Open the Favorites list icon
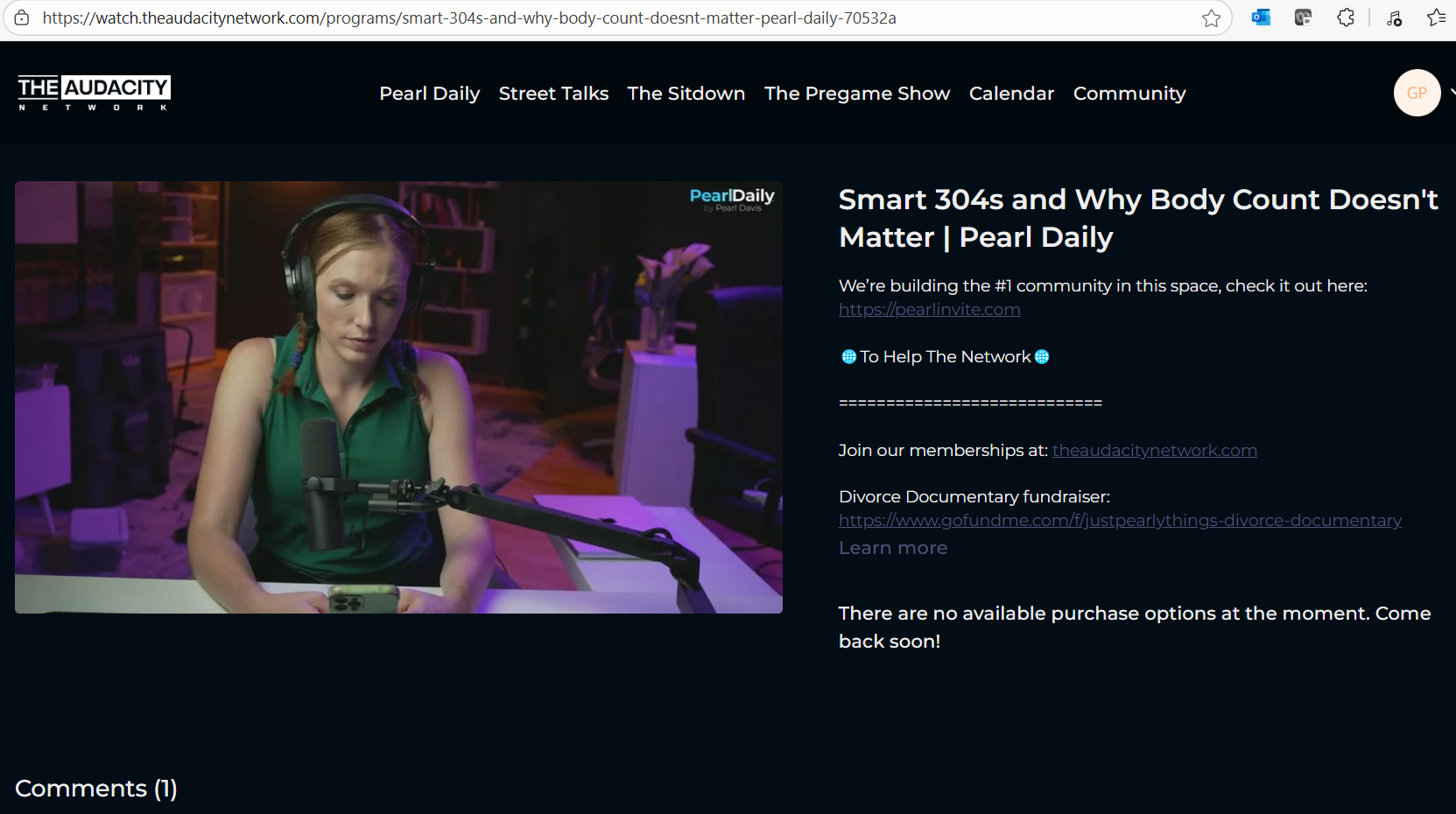 1436,18
